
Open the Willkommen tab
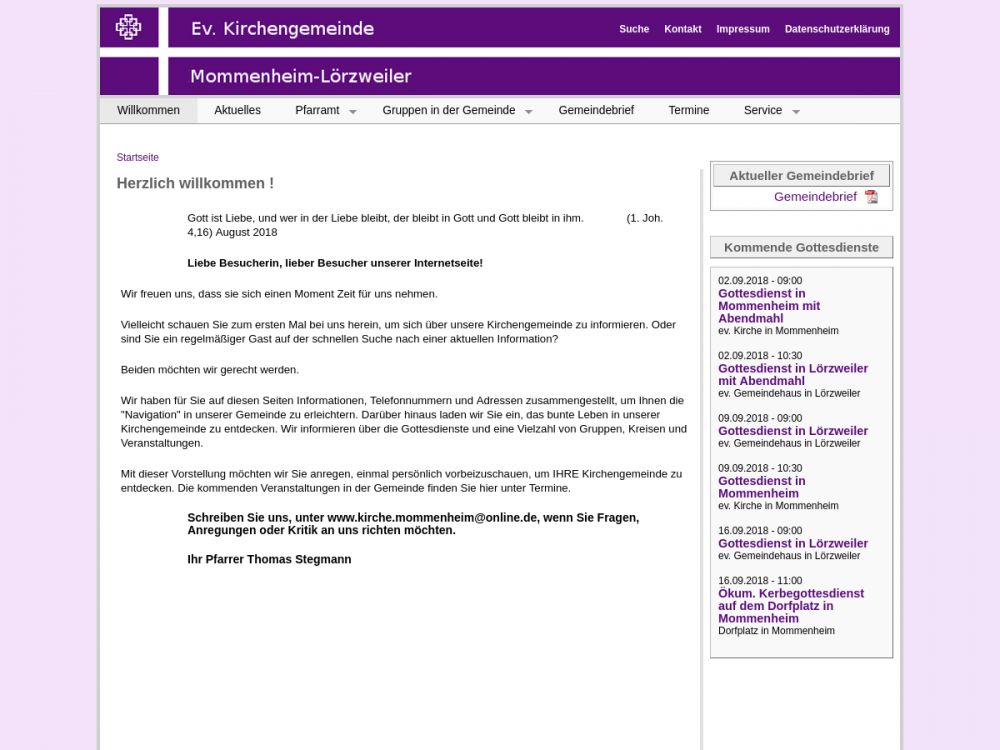click(x=148, y=110)
